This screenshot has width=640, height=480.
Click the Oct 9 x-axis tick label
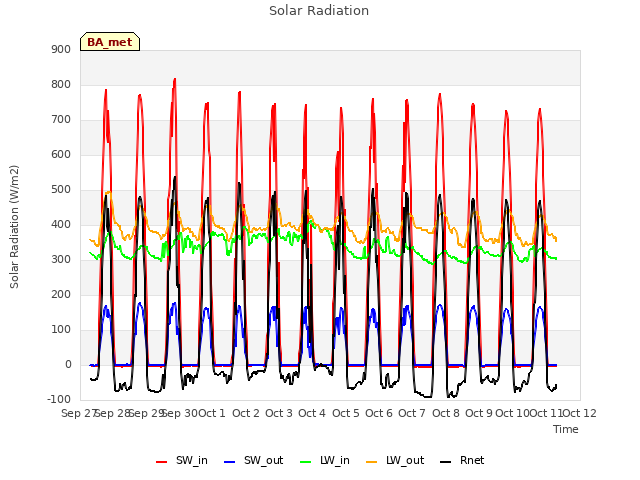coord(479,413)
